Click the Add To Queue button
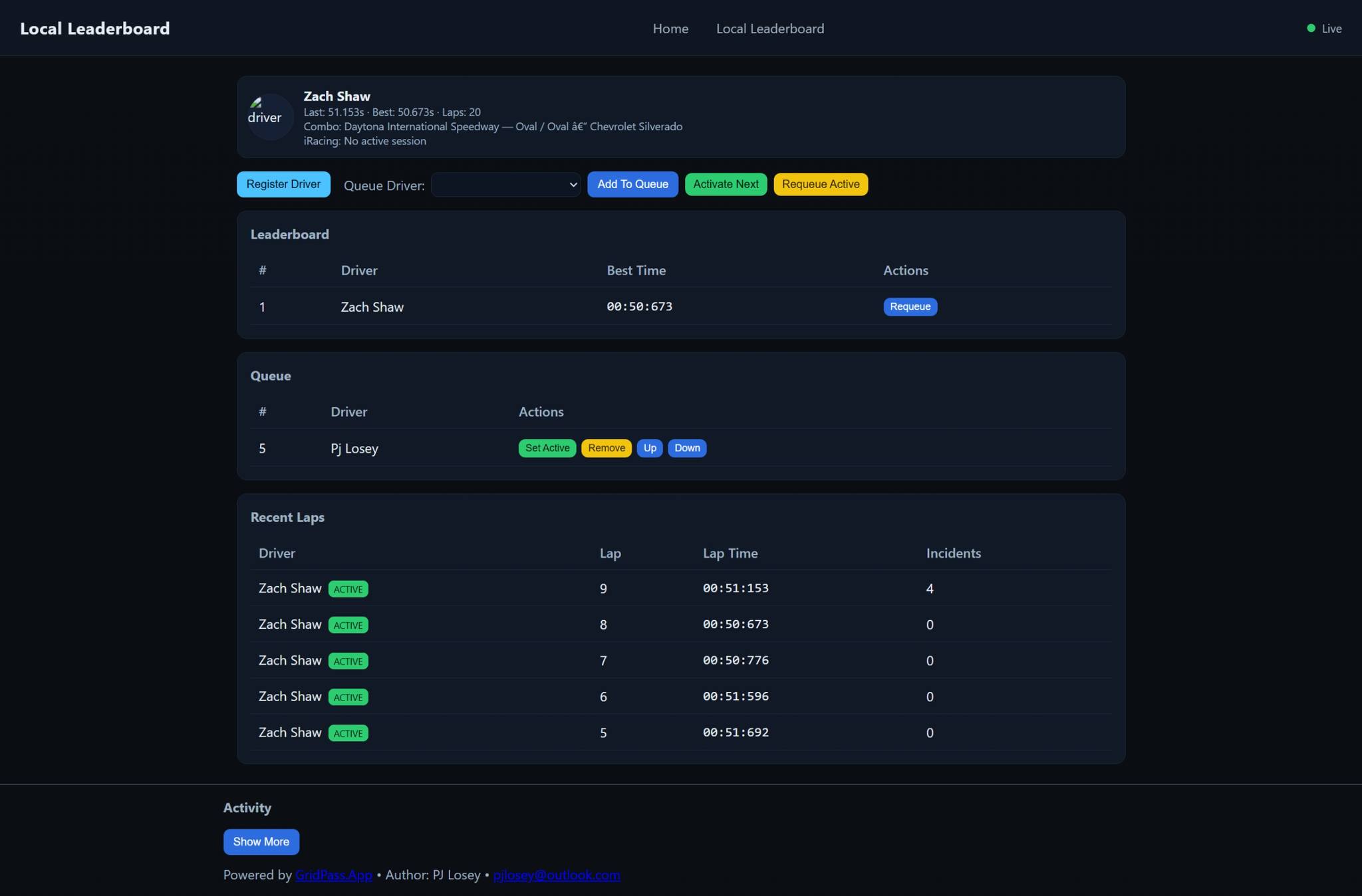Viewport: 1362px width, 896px height. [632, 184]
